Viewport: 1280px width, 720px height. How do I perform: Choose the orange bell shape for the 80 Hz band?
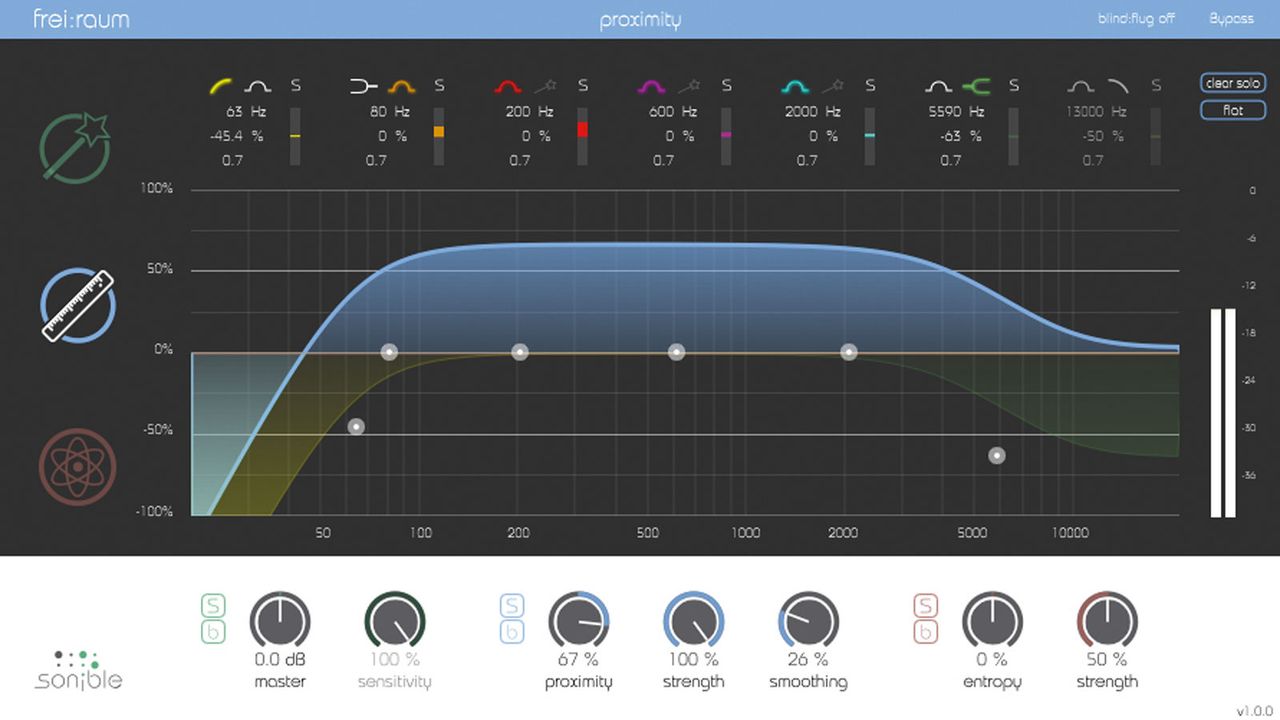(401, 86)
